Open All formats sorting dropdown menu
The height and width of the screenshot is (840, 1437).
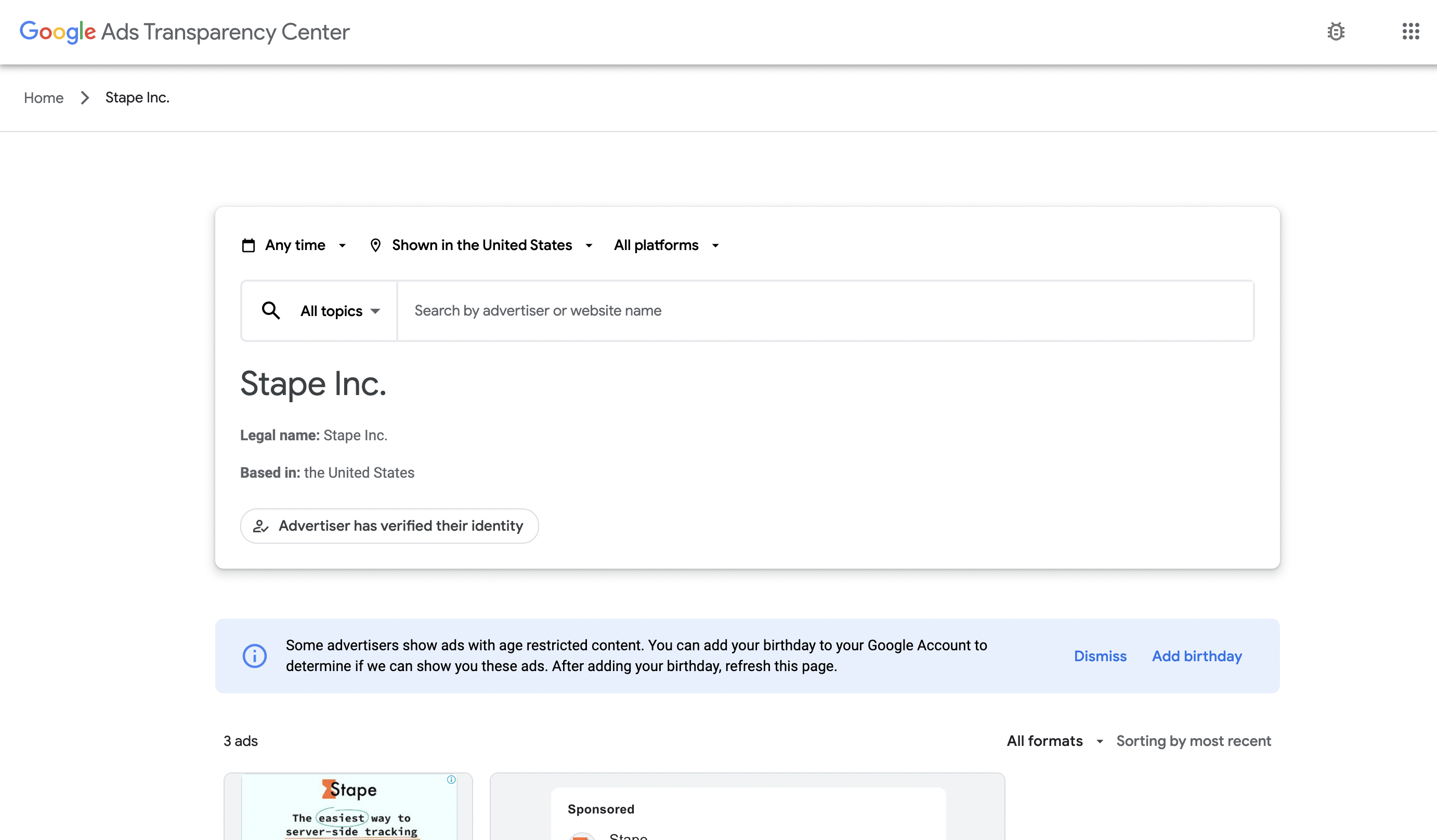click(1053, 741)
